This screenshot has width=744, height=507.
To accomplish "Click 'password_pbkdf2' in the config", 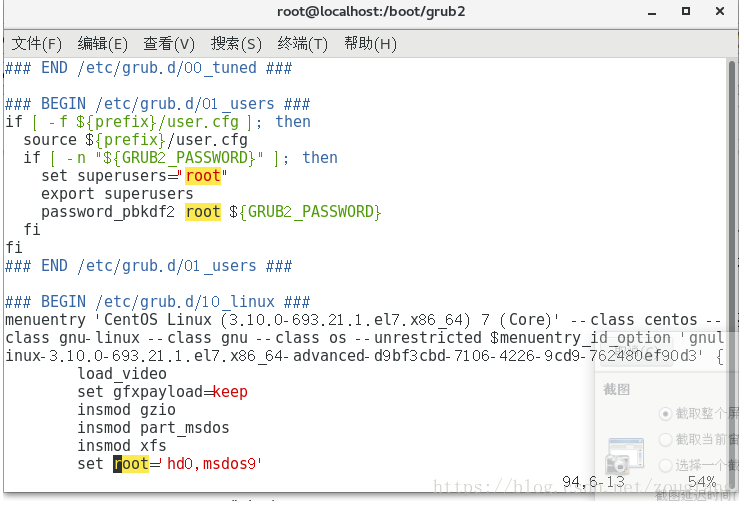I will [108, 212].
